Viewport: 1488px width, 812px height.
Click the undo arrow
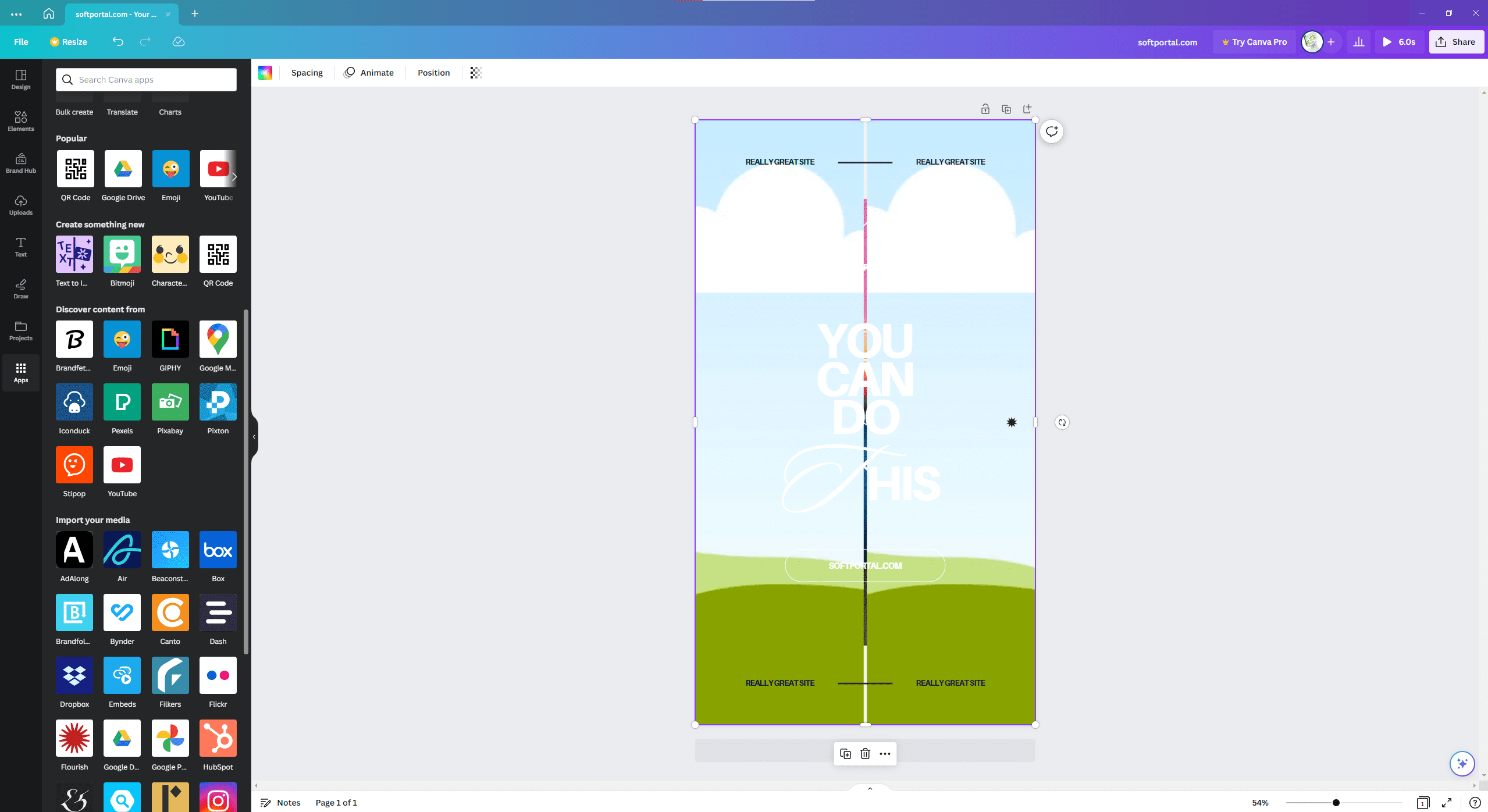tap(118, 42)
